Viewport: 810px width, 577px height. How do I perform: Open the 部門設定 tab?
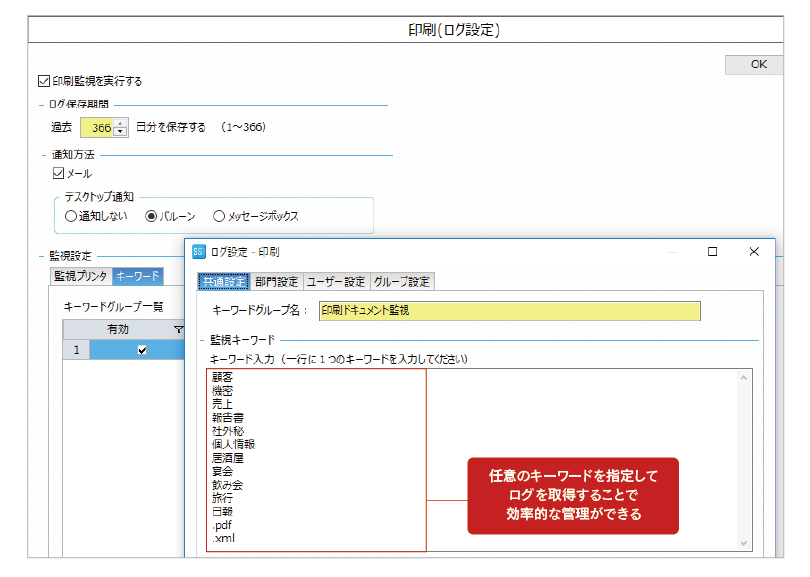pyautogui.click(x=276, y=282)
